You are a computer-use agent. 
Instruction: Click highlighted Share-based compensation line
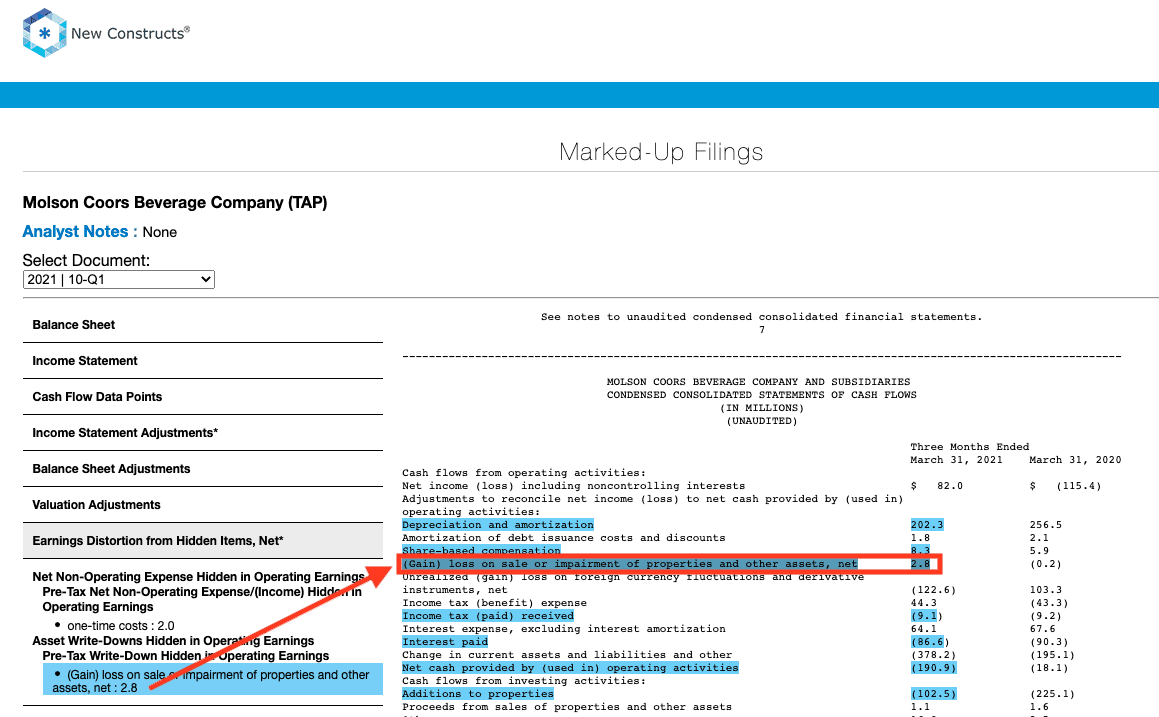coord(481,550)
